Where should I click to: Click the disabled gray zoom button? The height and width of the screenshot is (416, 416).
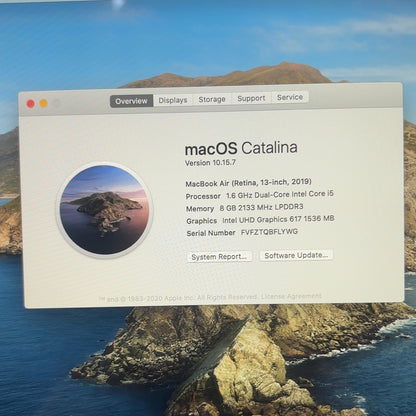coord(57,103)
